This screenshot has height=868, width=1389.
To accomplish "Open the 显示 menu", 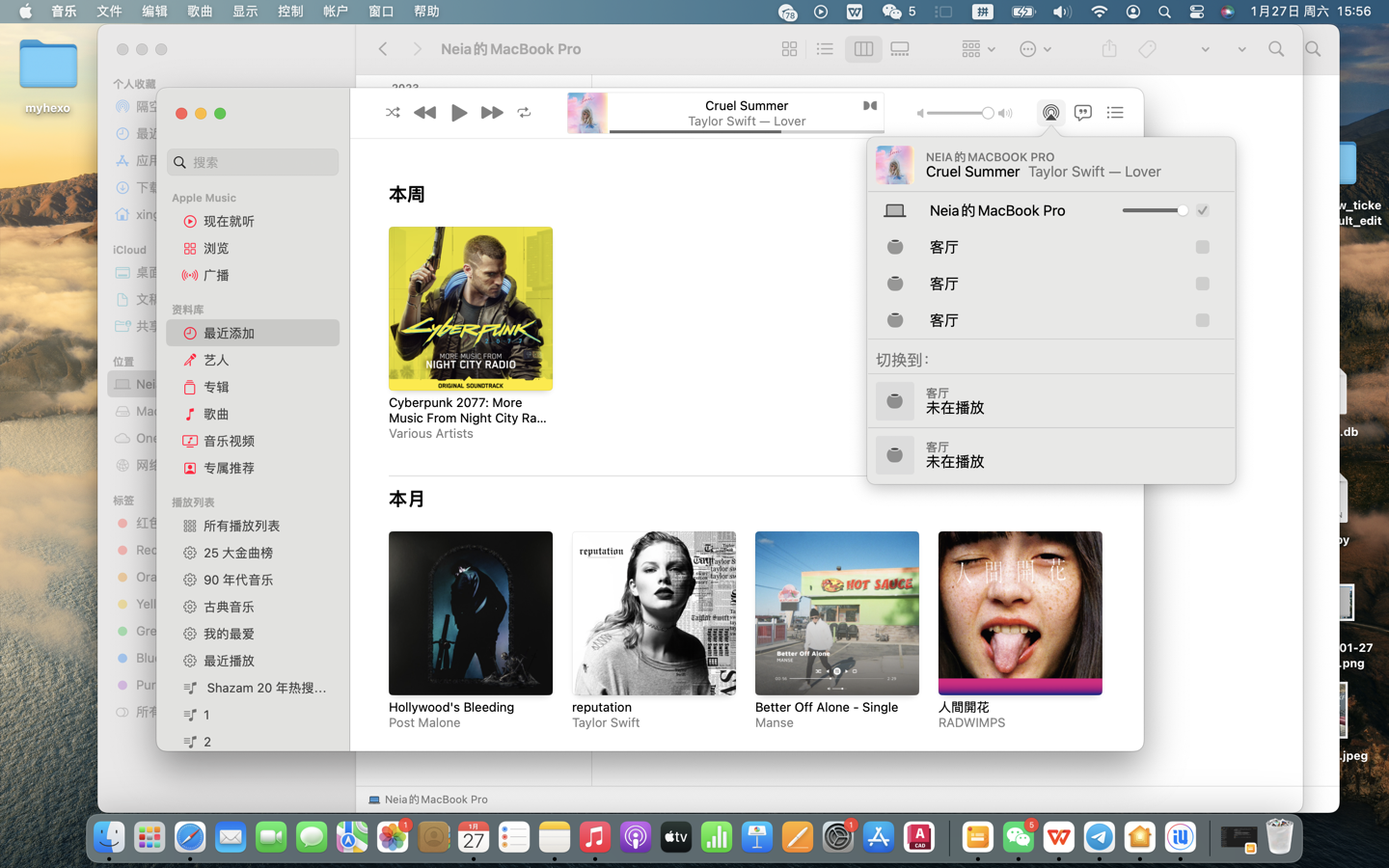I will 245,12.
